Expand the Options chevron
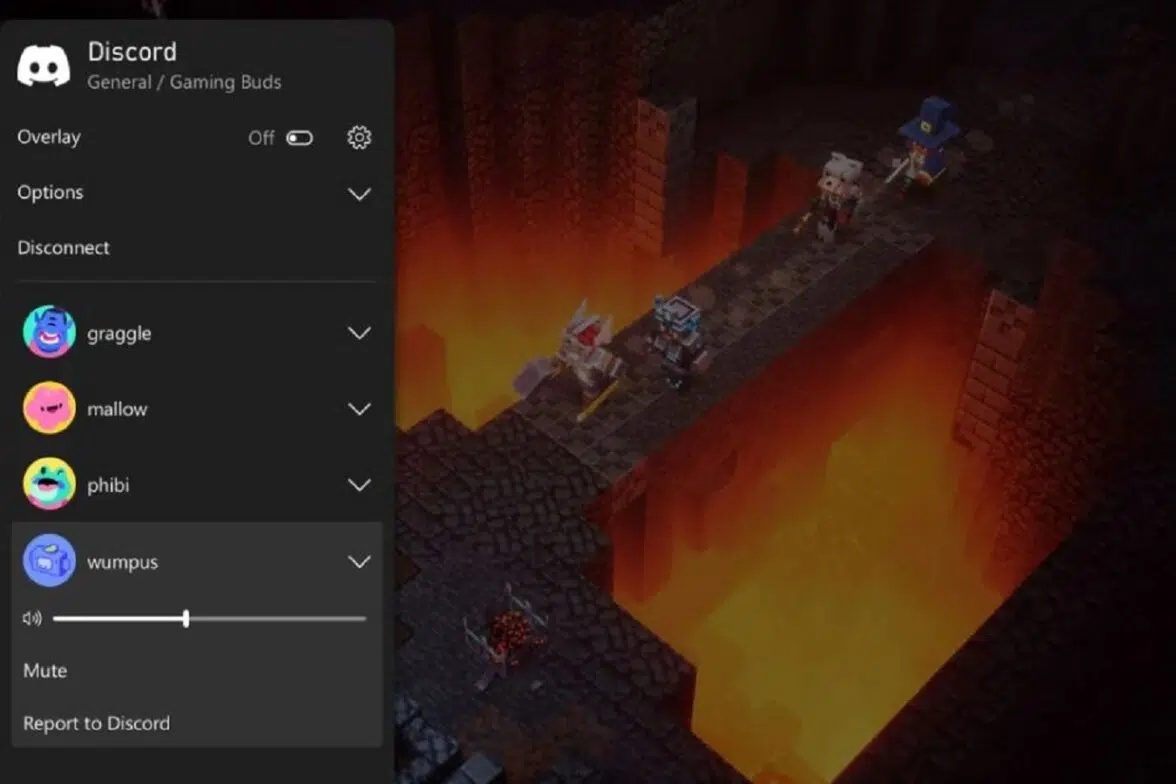Screen dimensions: 1176x784 click(359, 194)
